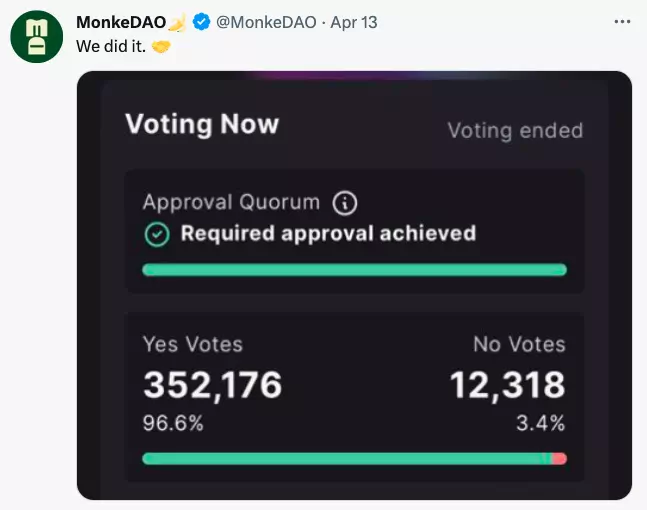Click the 12,318 No Votes count

[x=507, y=385]
